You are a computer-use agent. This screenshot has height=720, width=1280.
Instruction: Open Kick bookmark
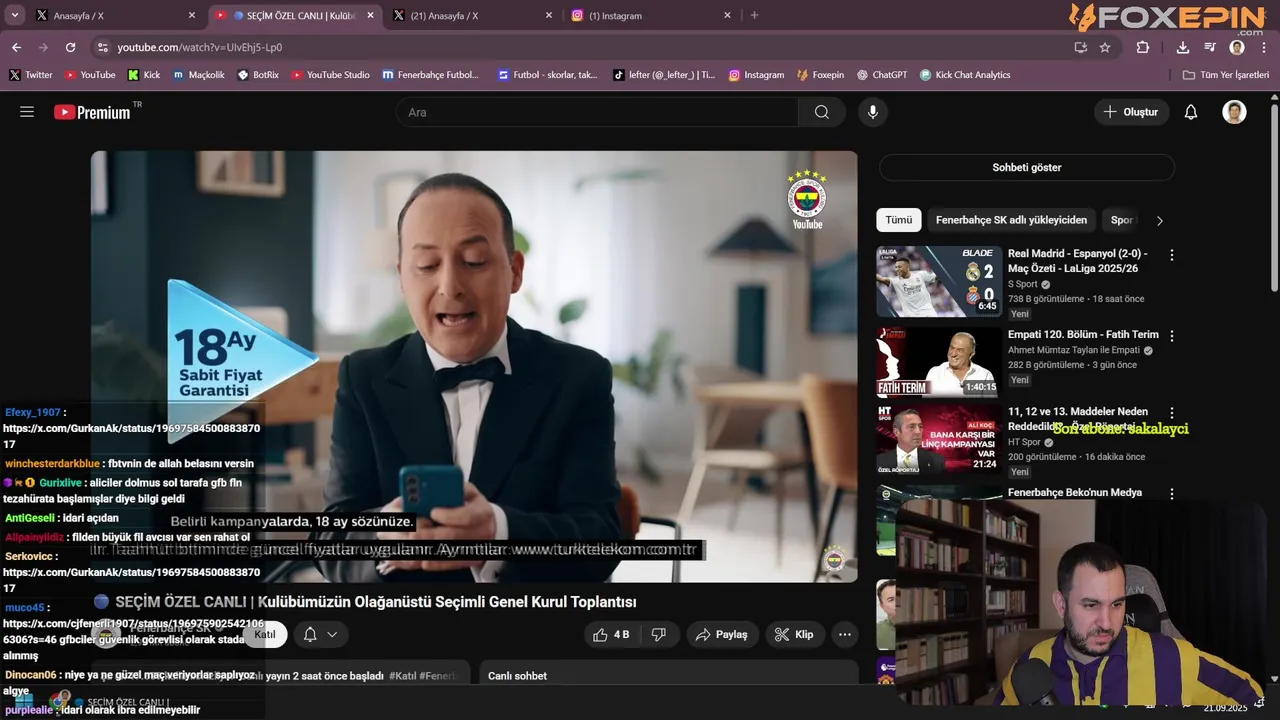[x=144, y=75]
